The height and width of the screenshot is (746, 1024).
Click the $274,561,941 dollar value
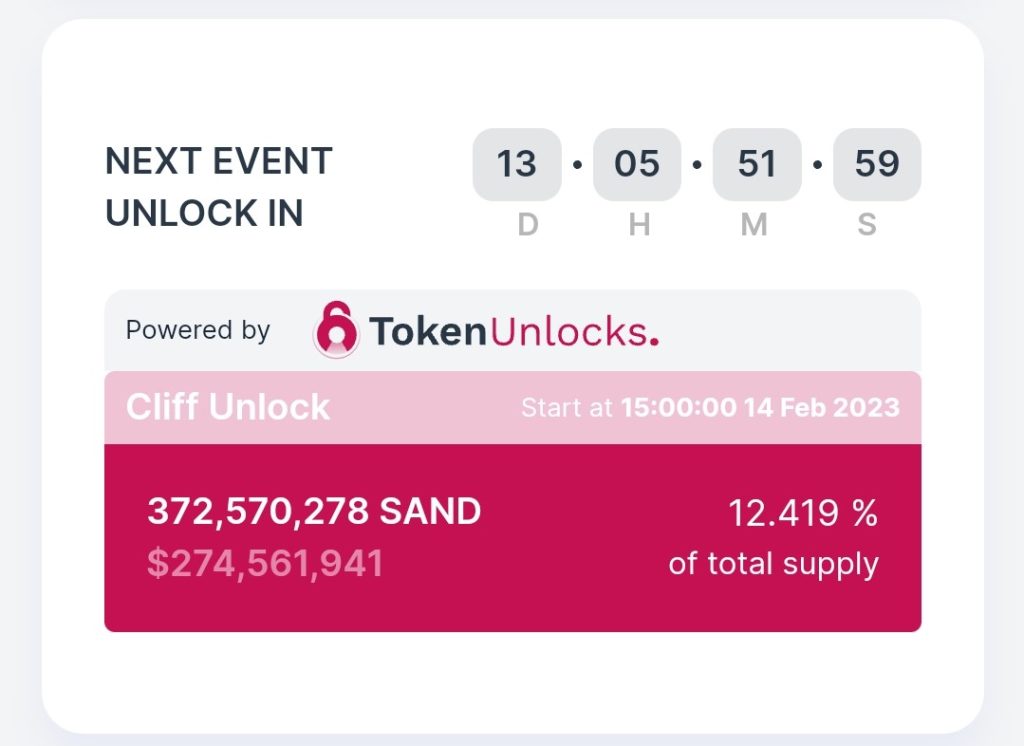[265, 563]
